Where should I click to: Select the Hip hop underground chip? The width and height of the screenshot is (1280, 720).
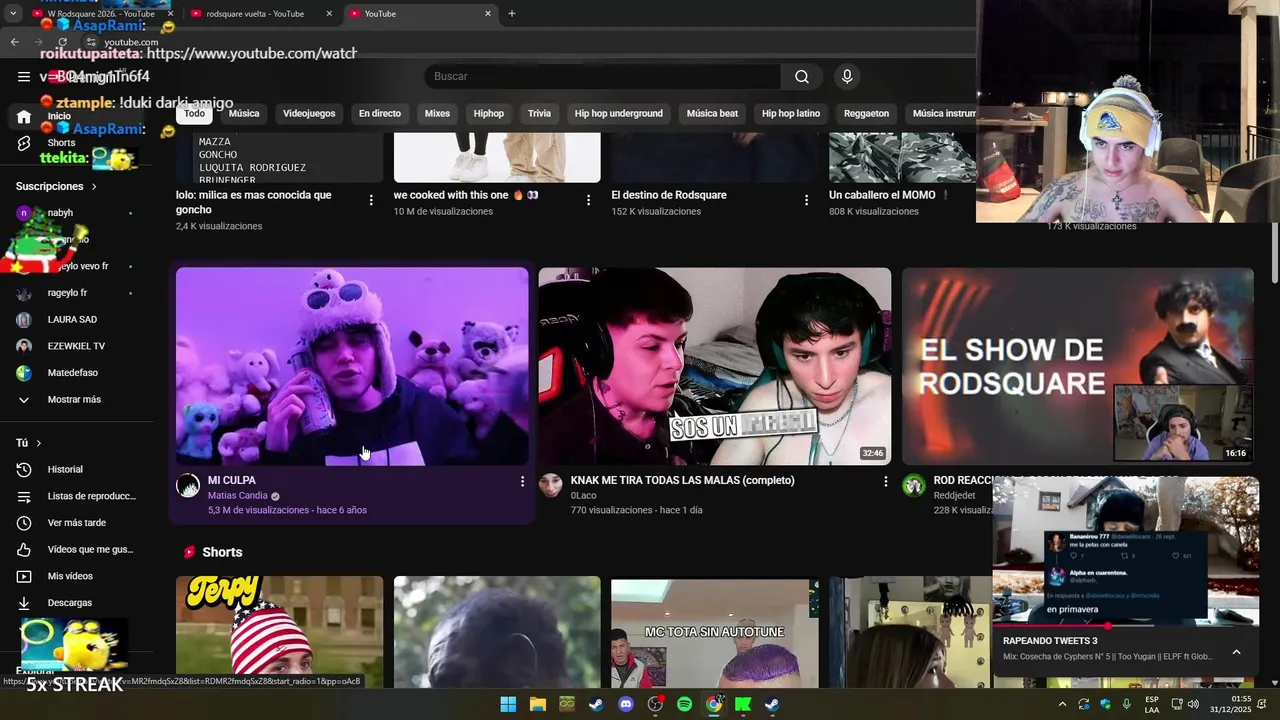[x=619, y=114]
